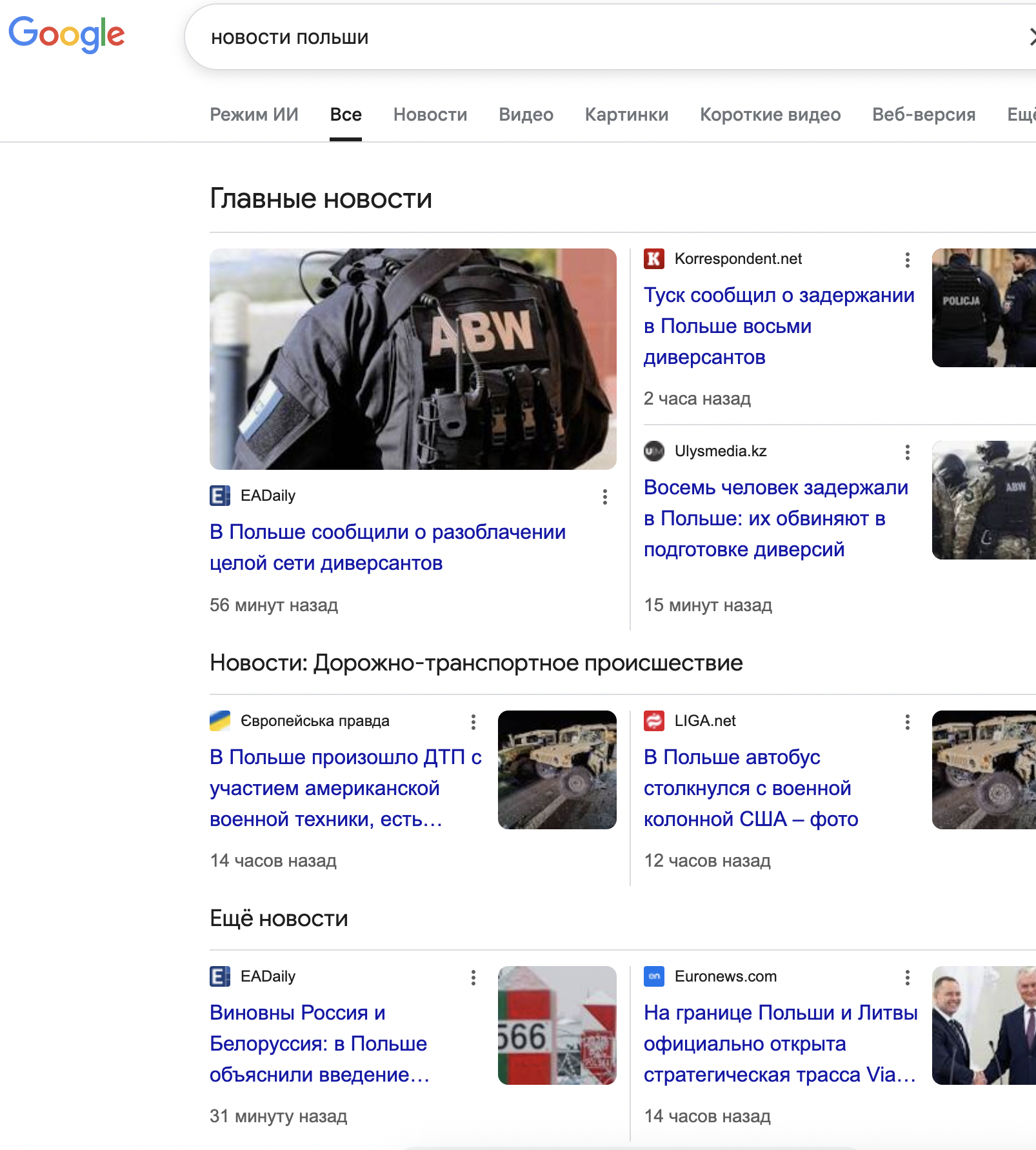Switch to the Новости tab
The image size is (1036, 1150).
[430, 115]
